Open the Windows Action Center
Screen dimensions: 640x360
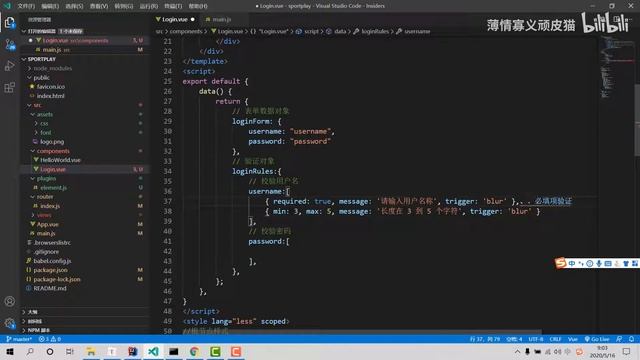pyautogui.click(x=627, y=351)
